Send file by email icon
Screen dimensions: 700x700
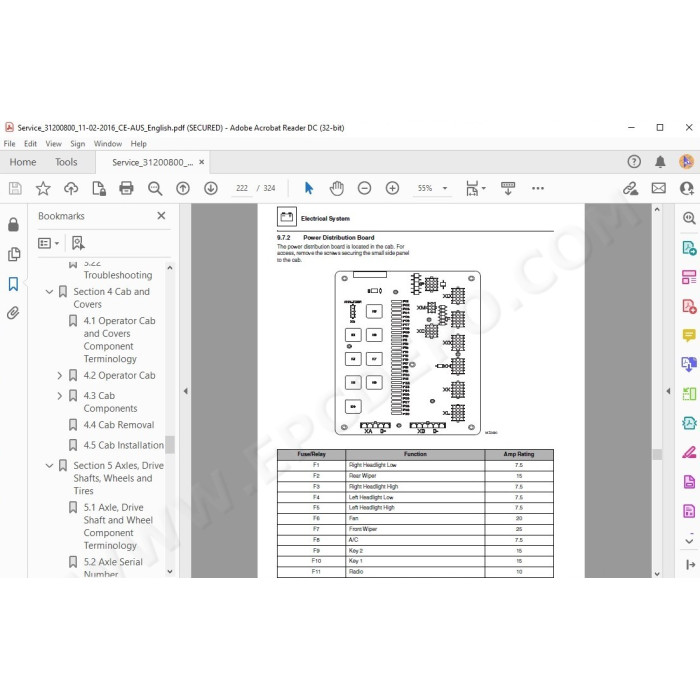coord(658,188)
